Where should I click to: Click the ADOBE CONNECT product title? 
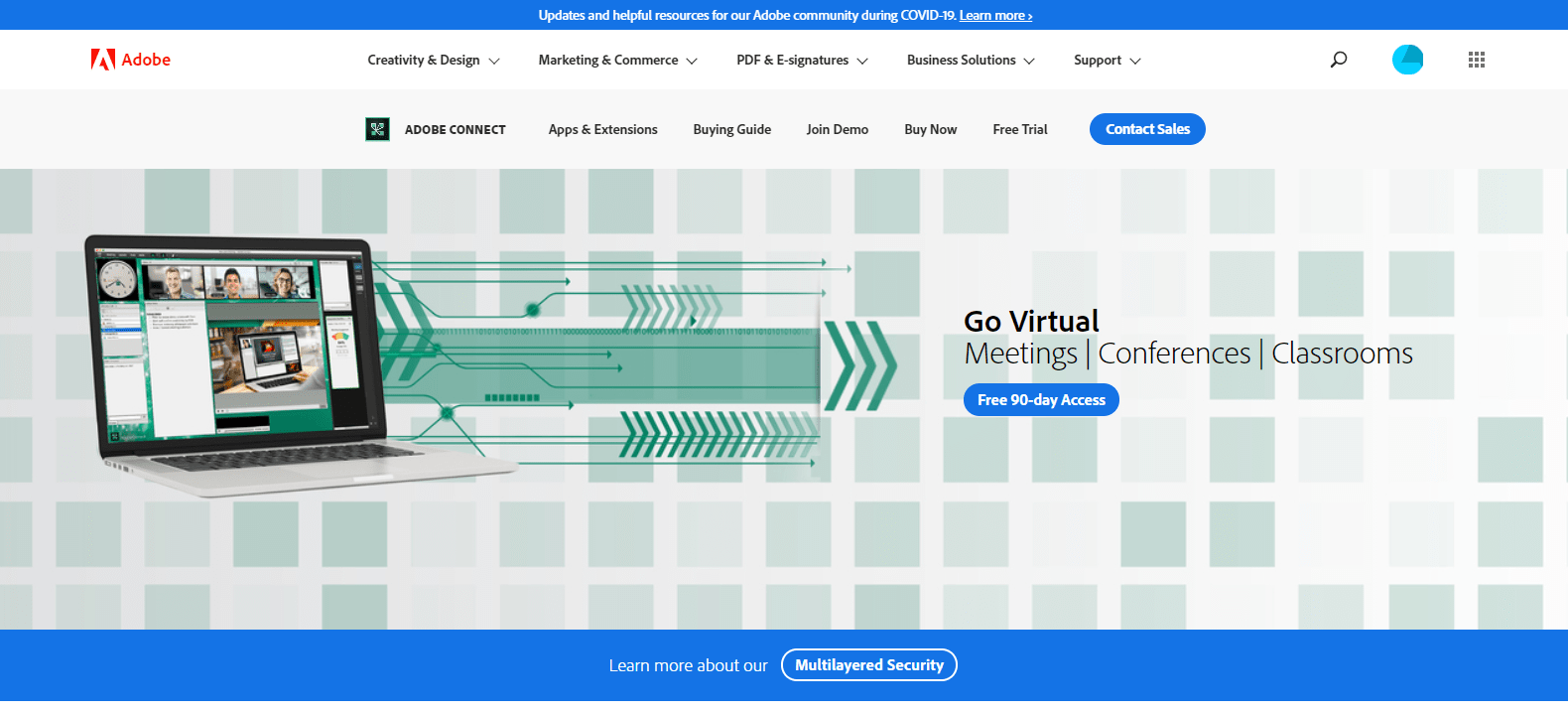[x=456, y=130]
